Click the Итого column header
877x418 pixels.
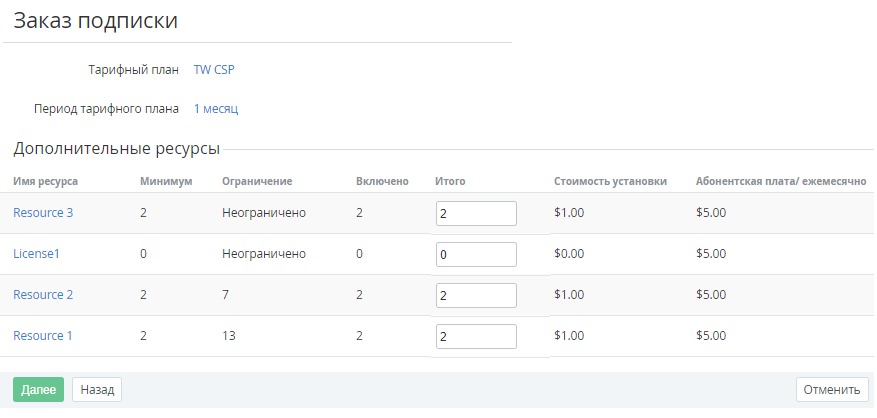click(451, 181)
